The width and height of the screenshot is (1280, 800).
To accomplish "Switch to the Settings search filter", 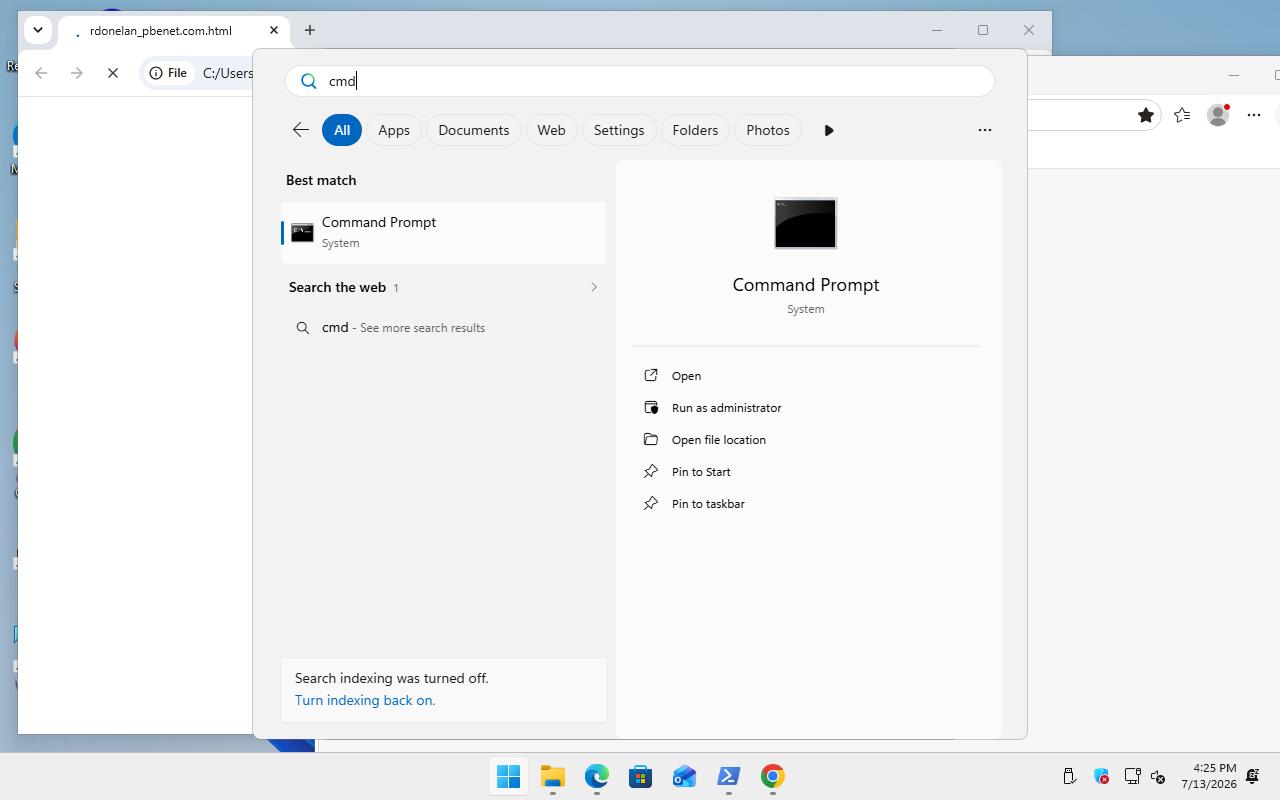I will coord(619,130).
